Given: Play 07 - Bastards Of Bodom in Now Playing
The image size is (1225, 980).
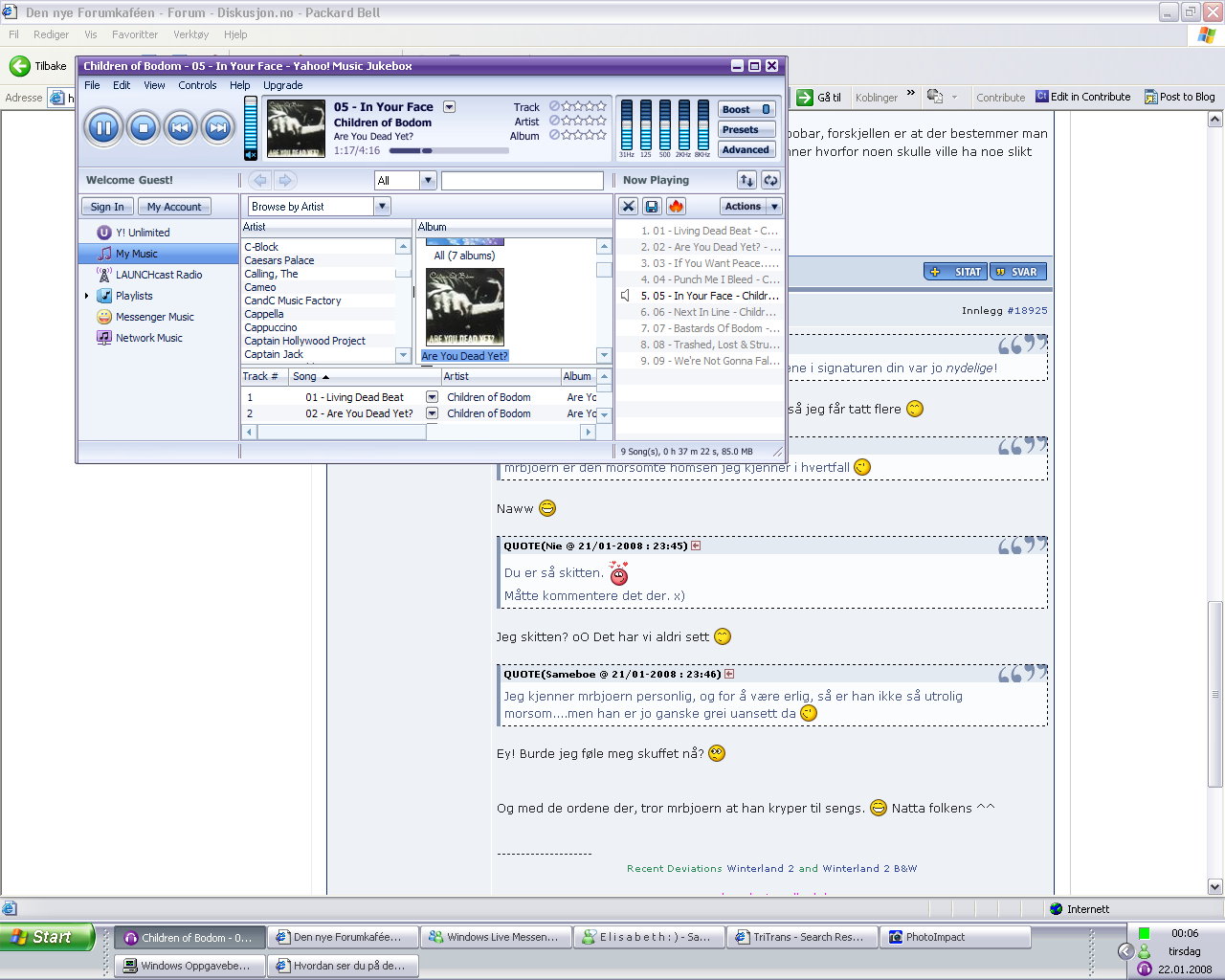Looking at the screenshot, I should coord(709,328).
